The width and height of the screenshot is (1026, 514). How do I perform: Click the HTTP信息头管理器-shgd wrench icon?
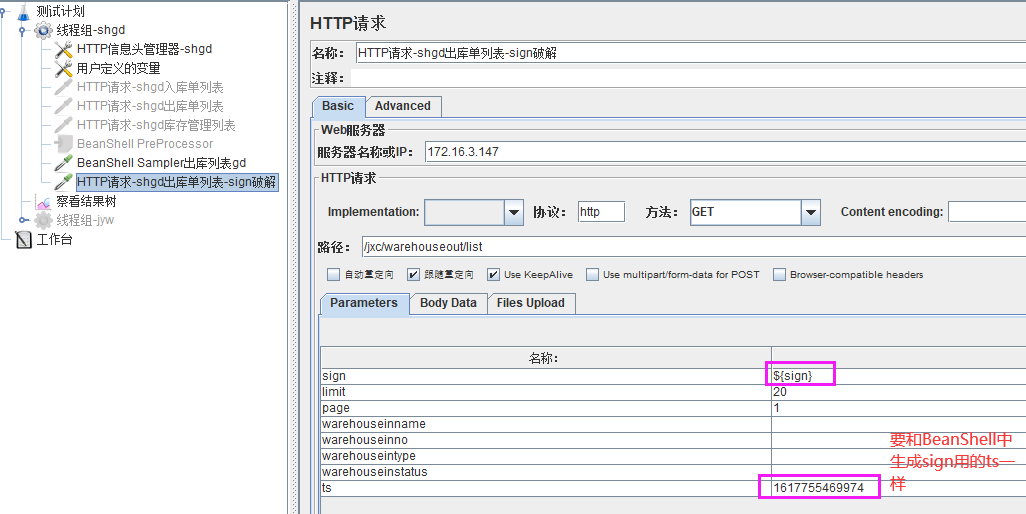pyautogui.click(x=63, y=49)
